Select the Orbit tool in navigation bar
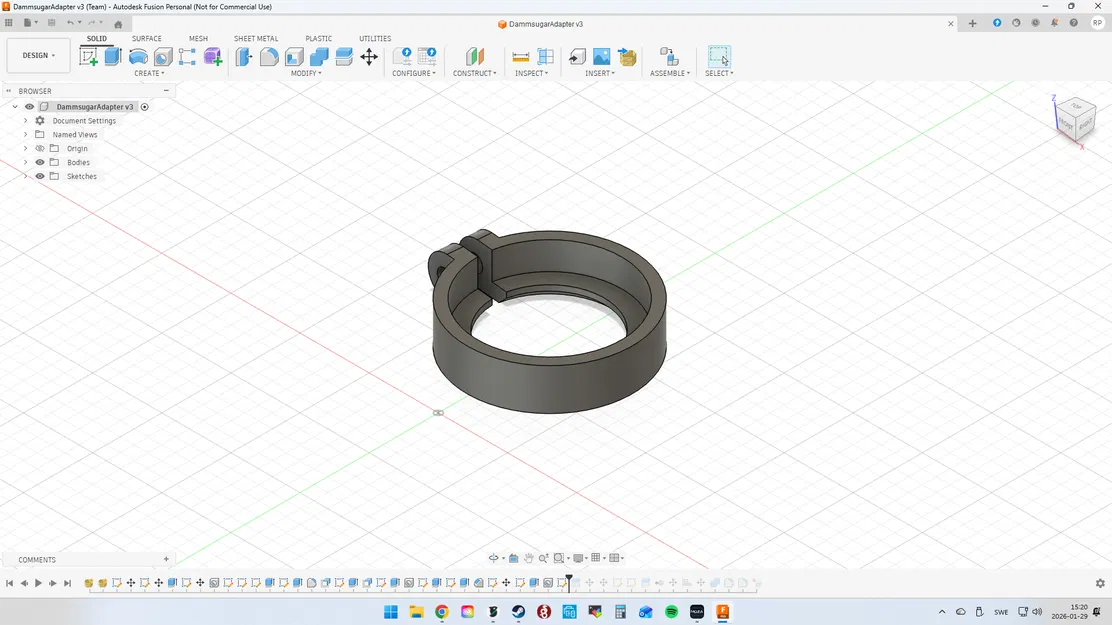The image size is (1112, 625). pos(493,557)
